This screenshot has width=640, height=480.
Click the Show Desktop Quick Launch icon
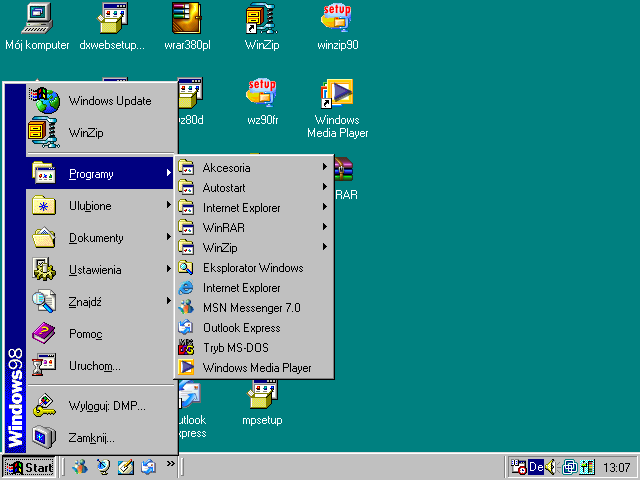coord(126,467)
